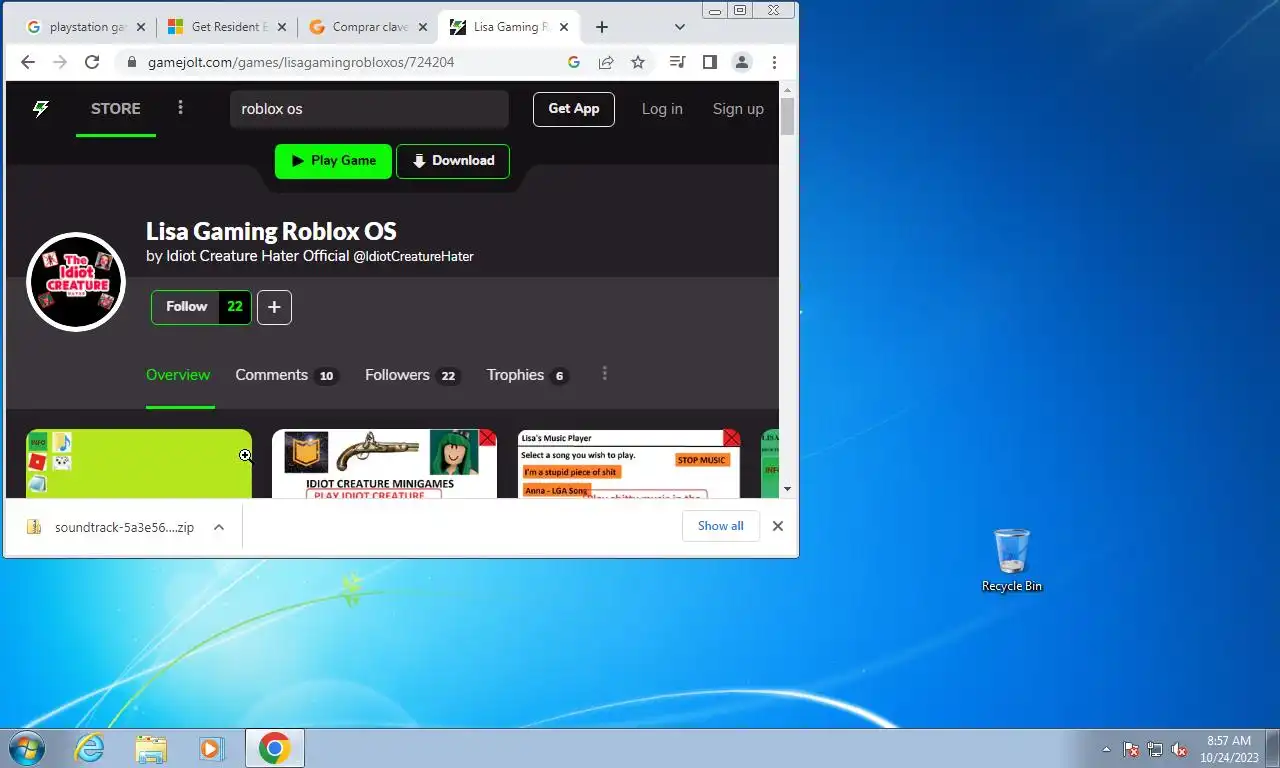Open the media control icon in toolbar
This screenshot has width=1280, height=768.
pyautogui.click(x=677, y=62)
